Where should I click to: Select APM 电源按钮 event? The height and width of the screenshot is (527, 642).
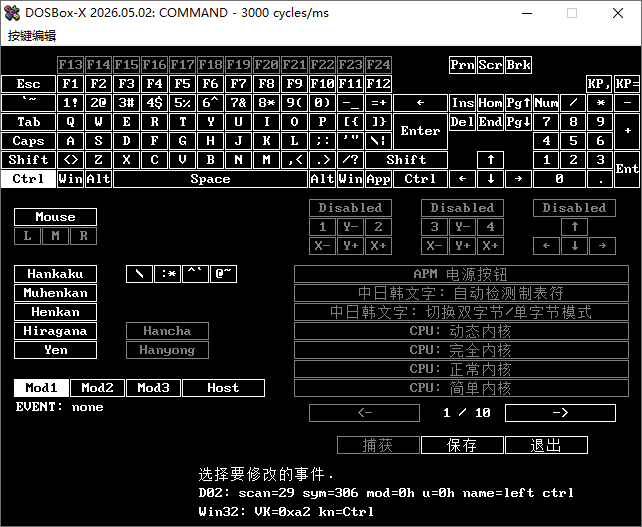[461, 274]
